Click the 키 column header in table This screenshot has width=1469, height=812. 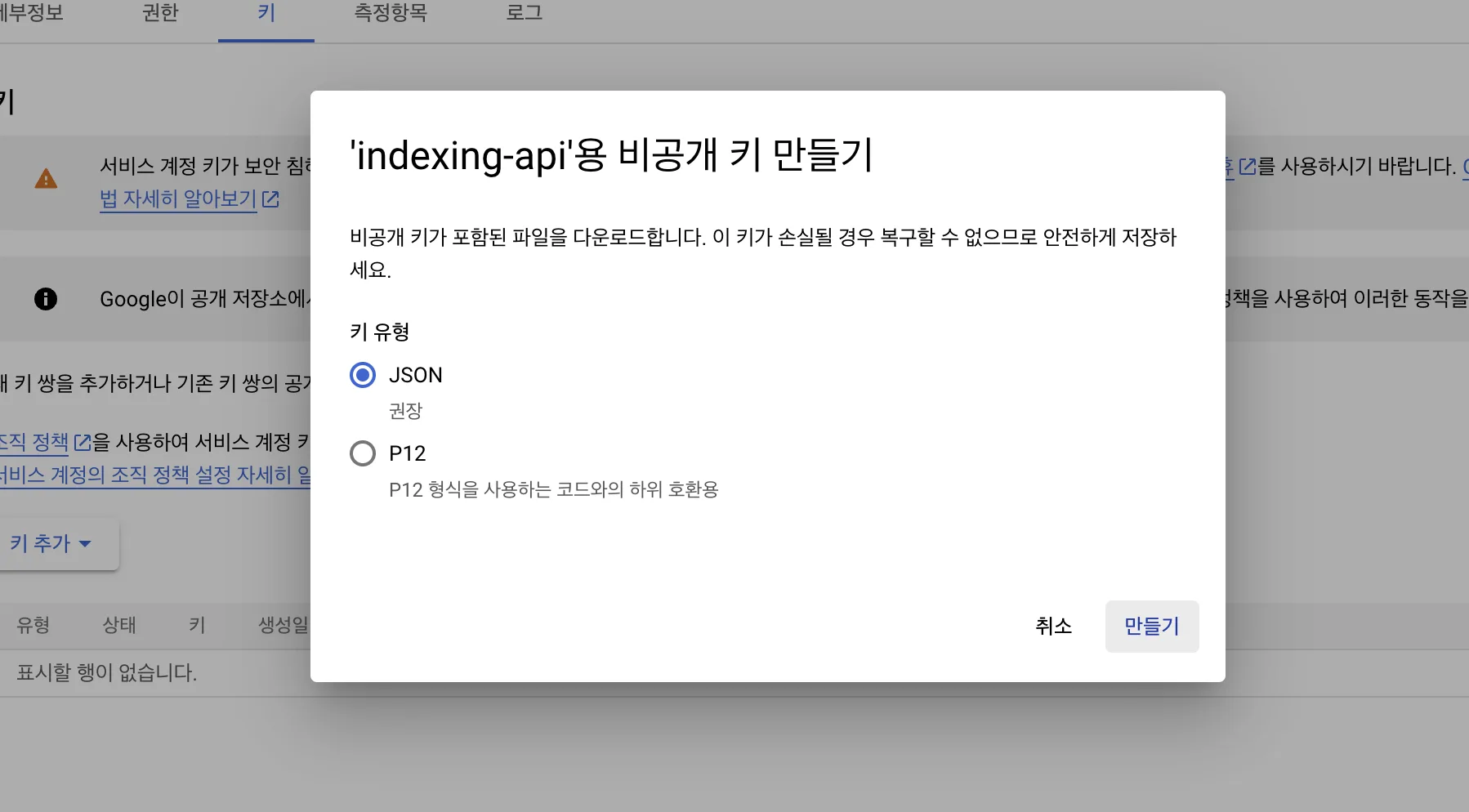coord(197,625)
